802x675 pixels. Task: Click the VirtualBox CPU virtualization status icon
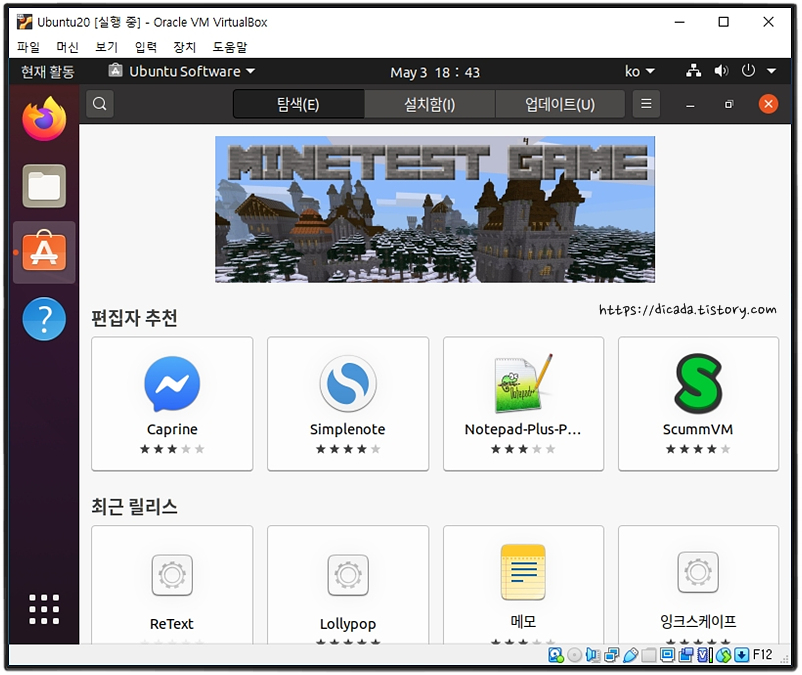pos(705,655)
